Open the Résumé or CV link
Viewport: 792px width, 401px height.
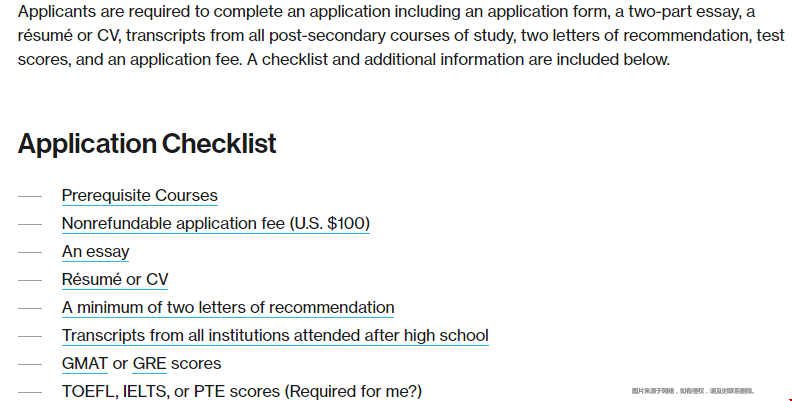[115, 279]
